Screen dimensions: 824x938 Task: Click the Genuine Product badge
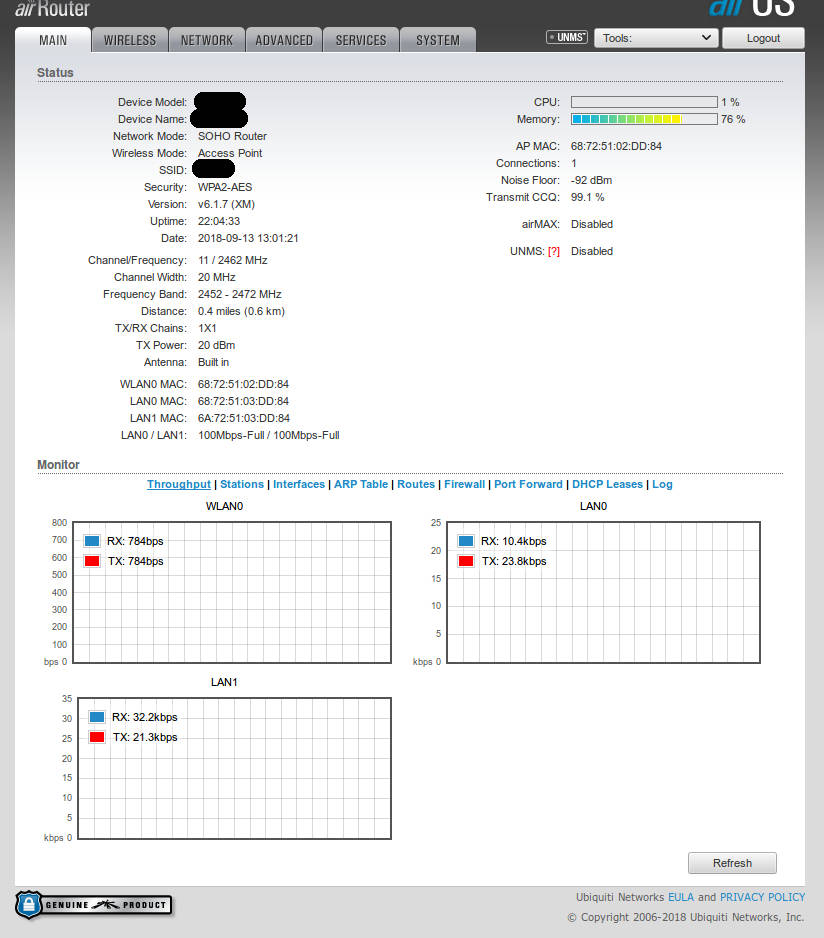point(94,904)
